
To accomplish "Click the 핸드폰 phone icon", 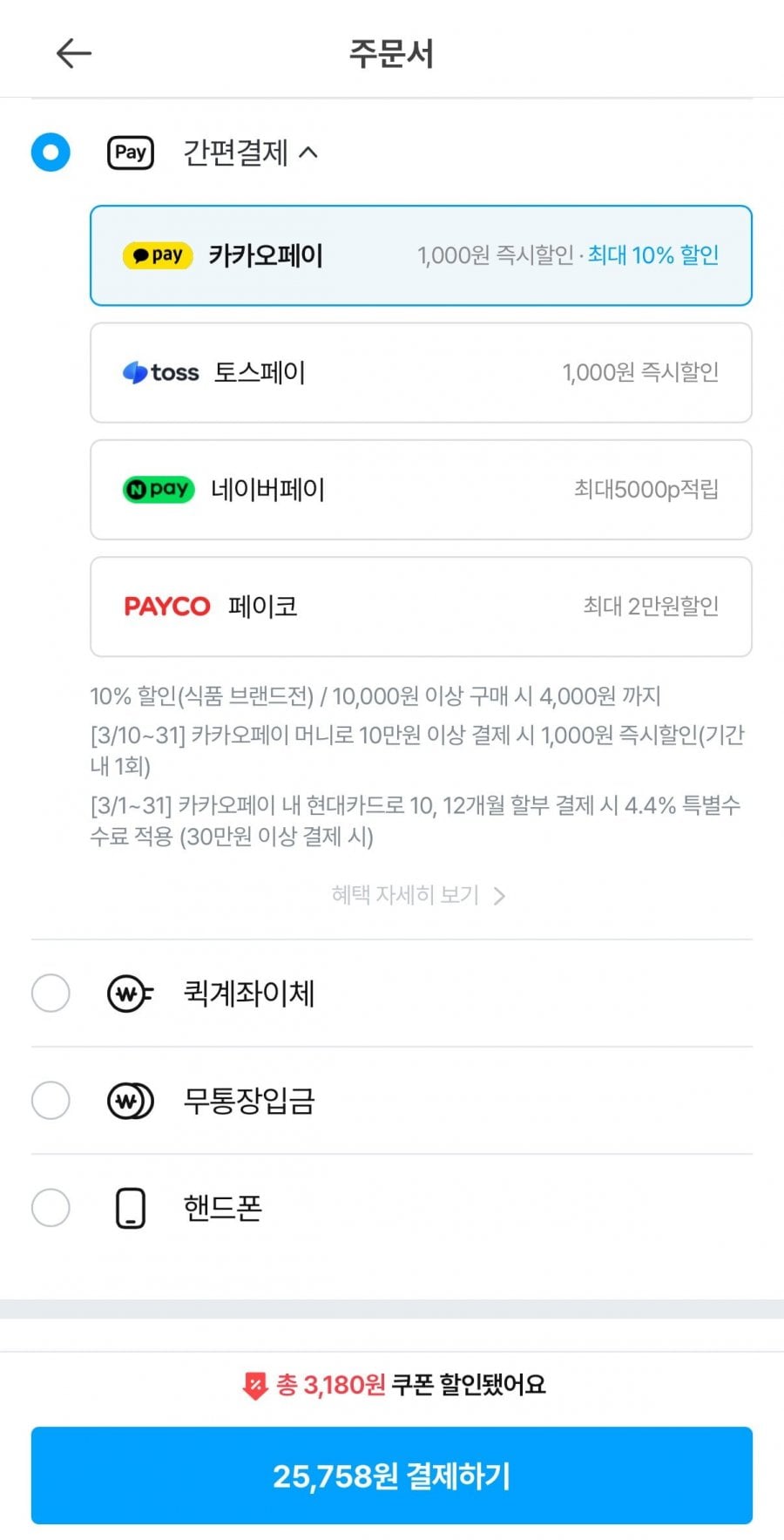I will (131, 1208).
